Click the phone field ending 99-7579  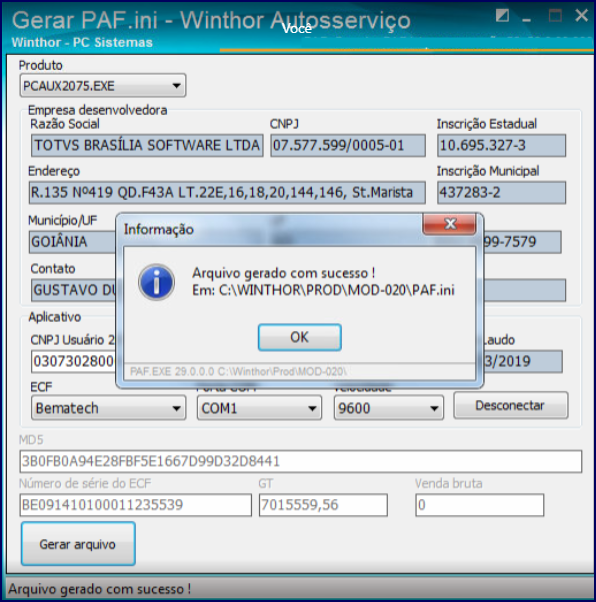pyautogui.click(x=522, y=242)
